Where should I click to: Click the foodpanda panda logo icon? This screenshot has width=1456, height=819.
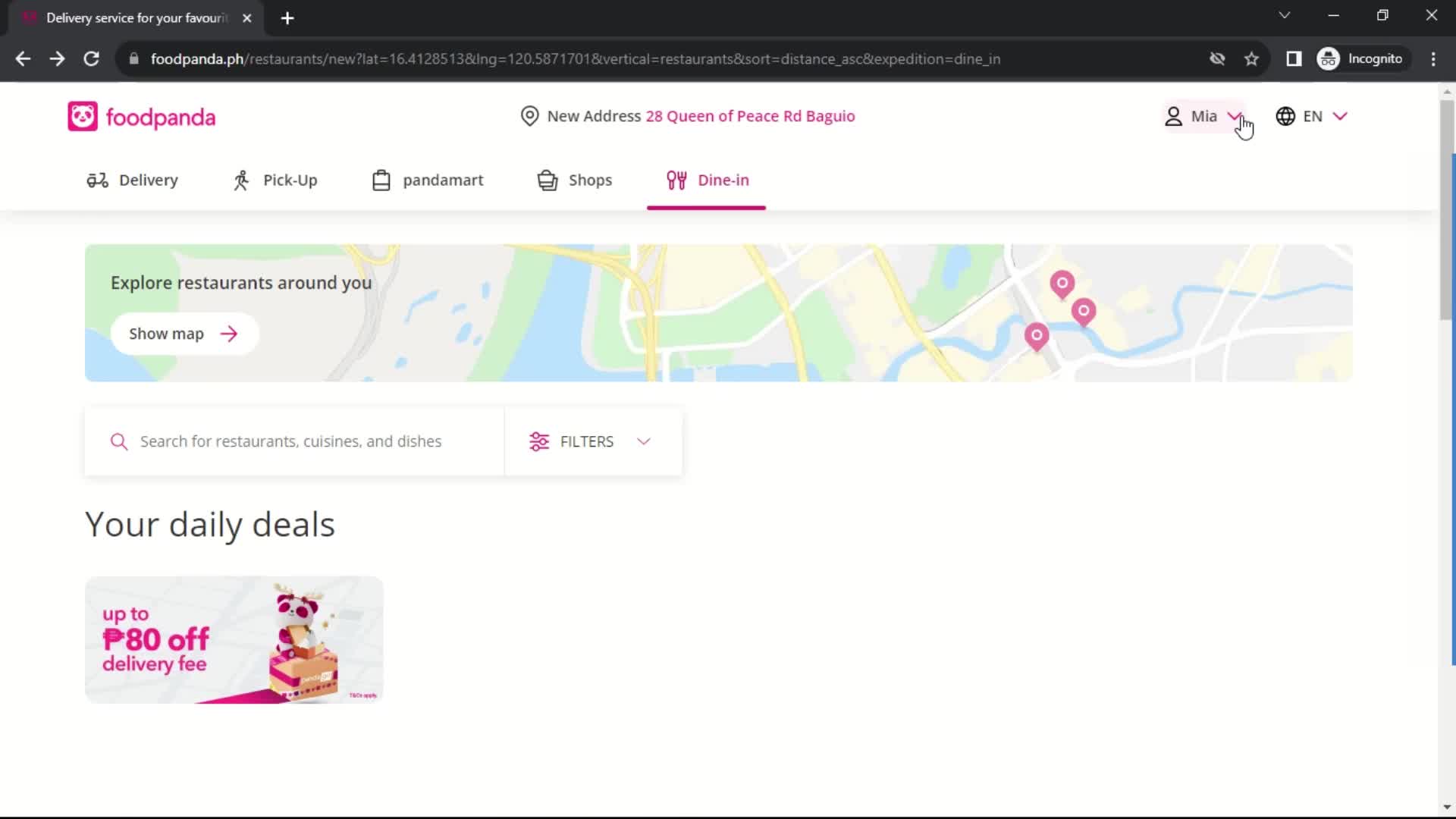point(82,117)
